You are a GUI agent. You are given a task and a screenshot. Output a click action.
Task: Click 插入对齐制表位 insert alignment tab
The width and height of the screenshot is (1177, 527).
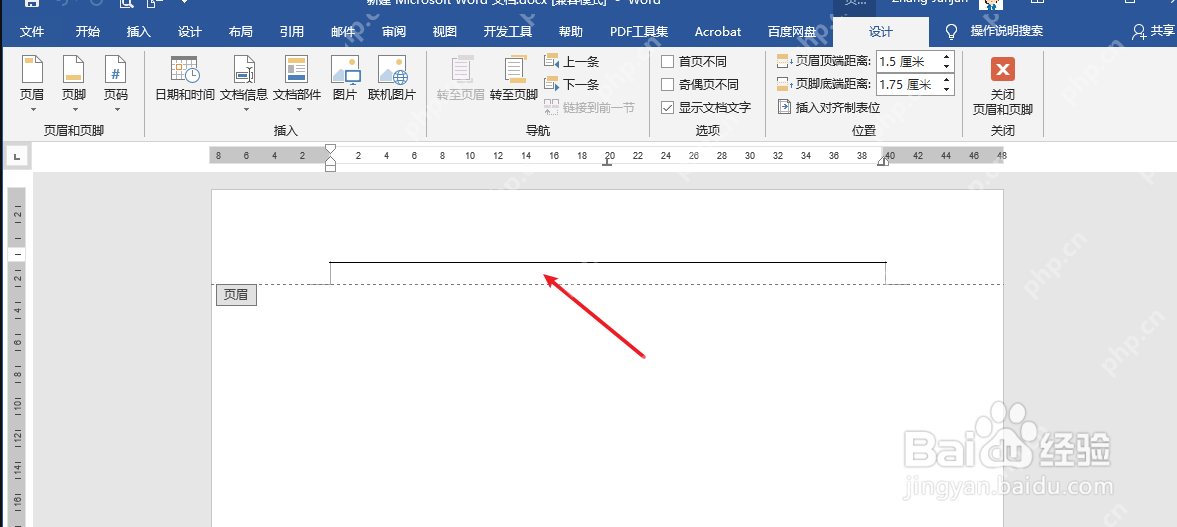pos(829,107)
